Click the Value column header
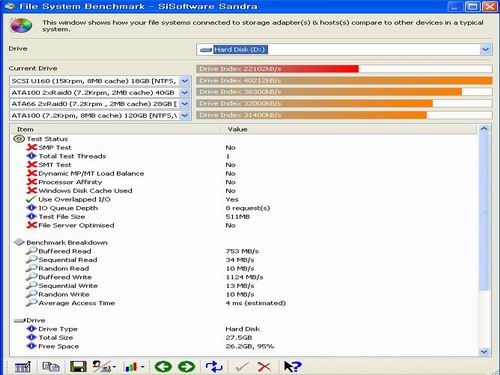Image resolution: width=500 pixels, height=375 pixels. coord(349,129)
